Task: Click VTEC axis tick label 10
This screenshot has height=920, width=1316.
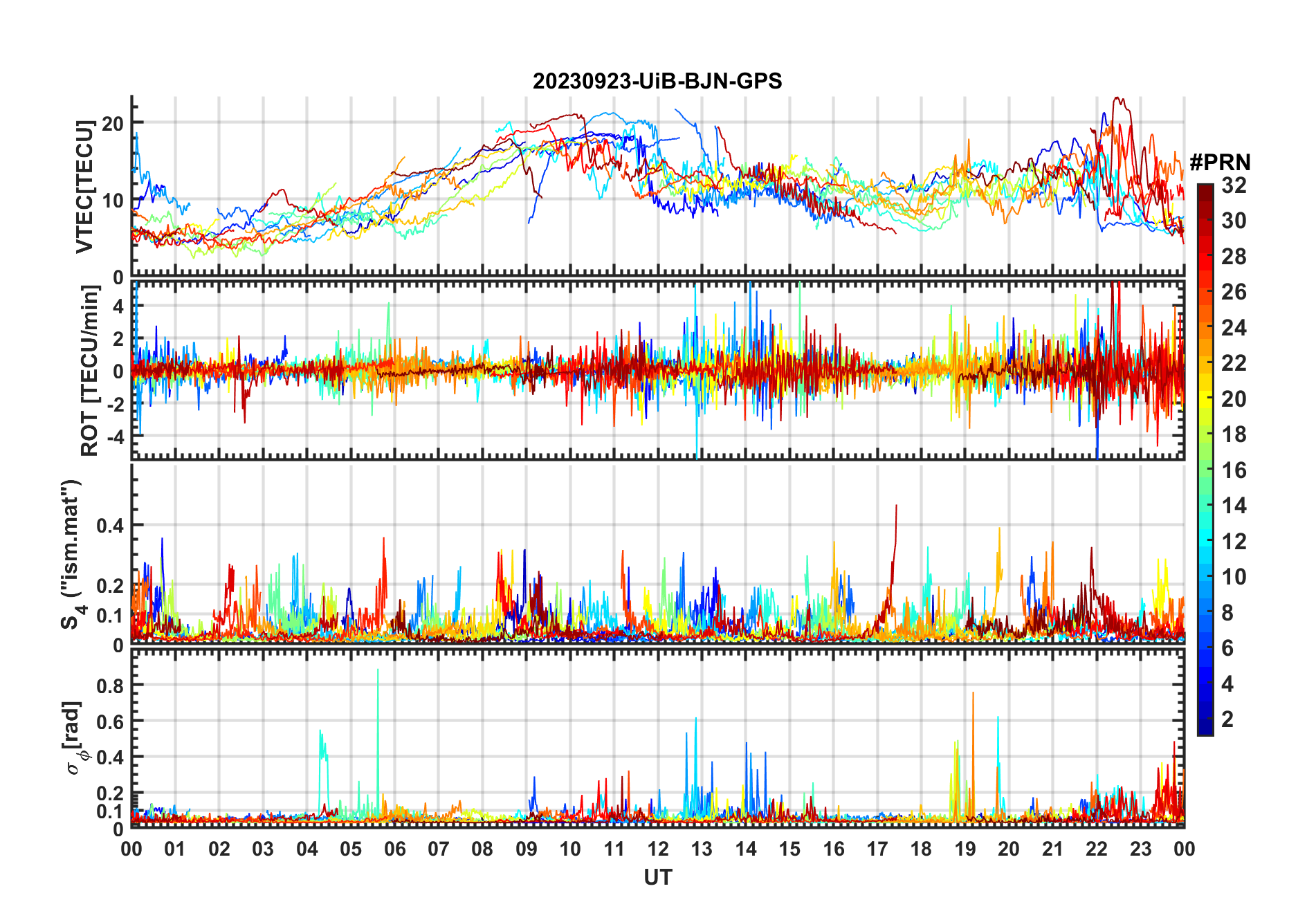Action: click(x=113, y=201)
